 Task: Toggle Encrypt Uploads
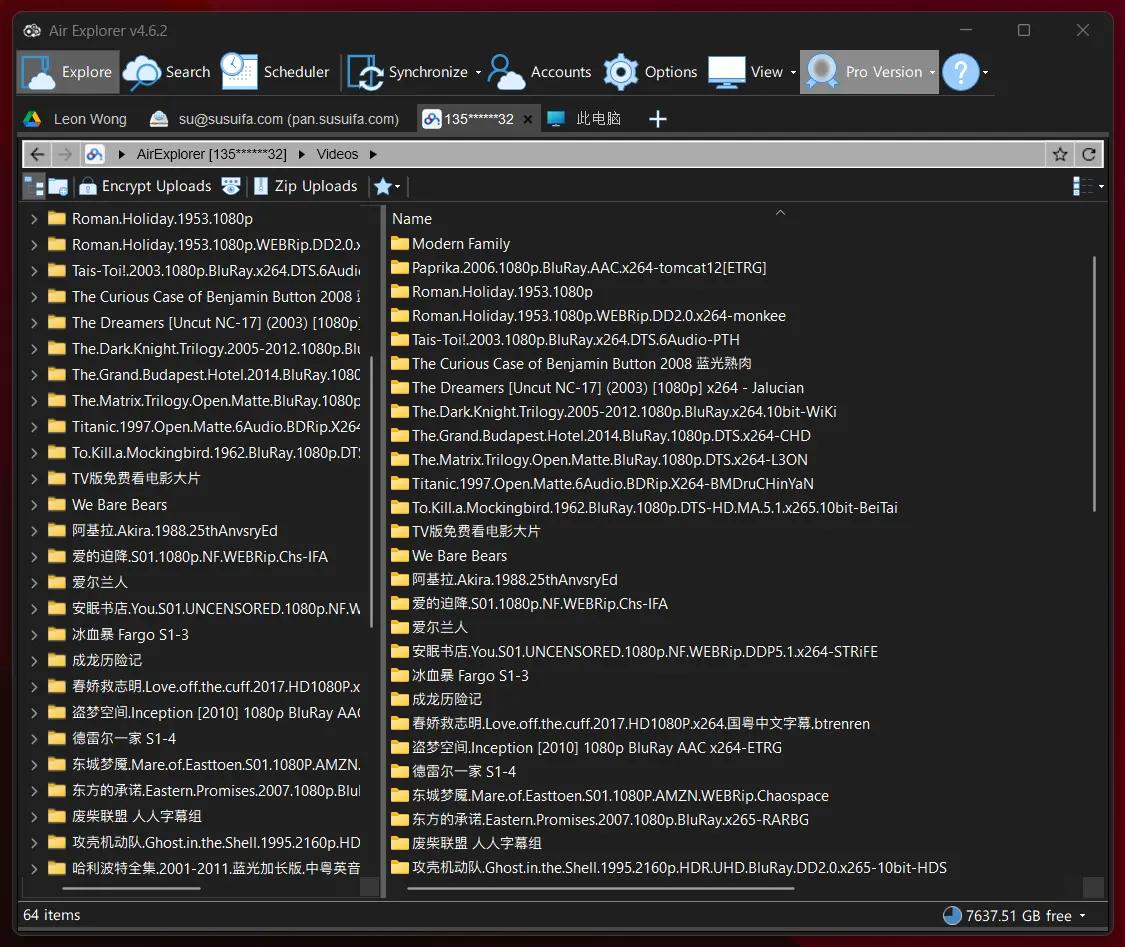click(145, 187)
